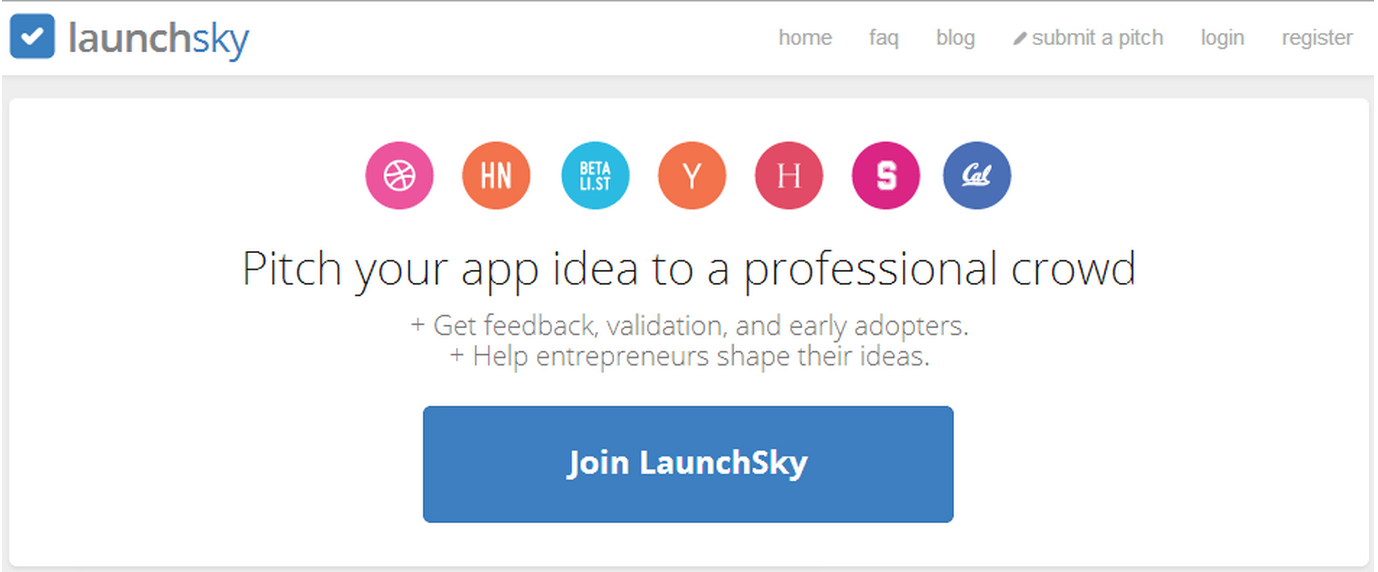Screen dimensions: 1378x572
Task: Click the magenta Stanford S icon
Action: pos(886,176)
